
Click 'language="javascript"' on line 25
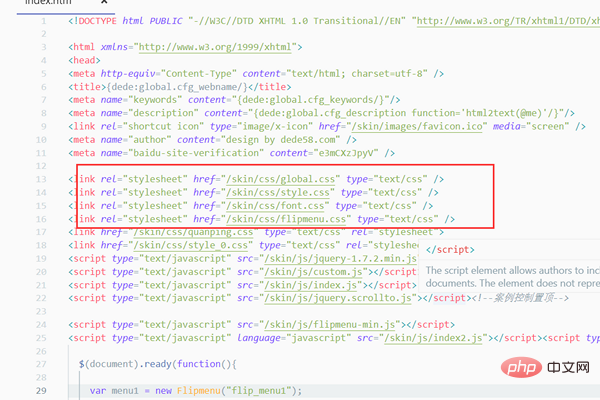(294, 338)
